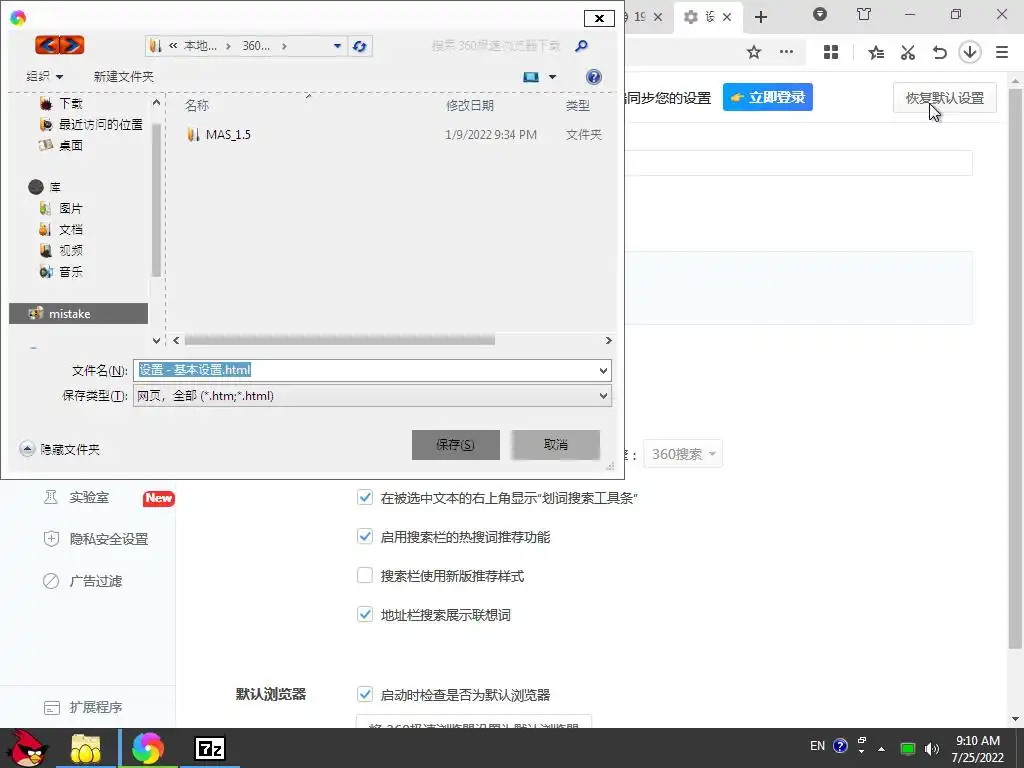
Task: Click the search magnifier in save dialog
Action: click(581, 46)
